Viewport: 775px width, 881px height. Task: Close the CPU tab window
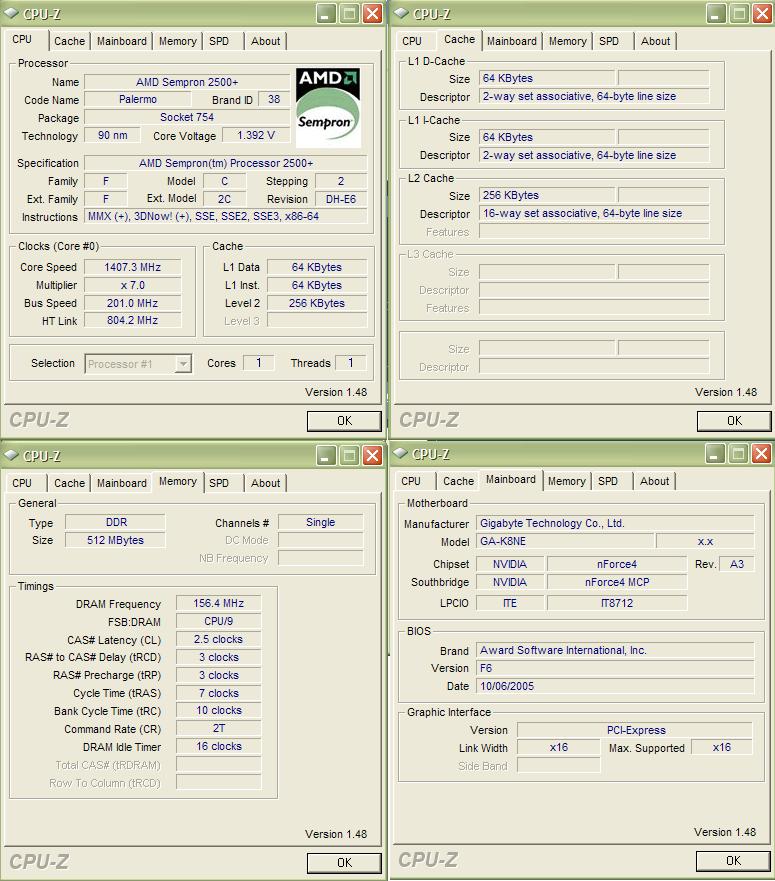pyautogui.click(x=372, y=13)
